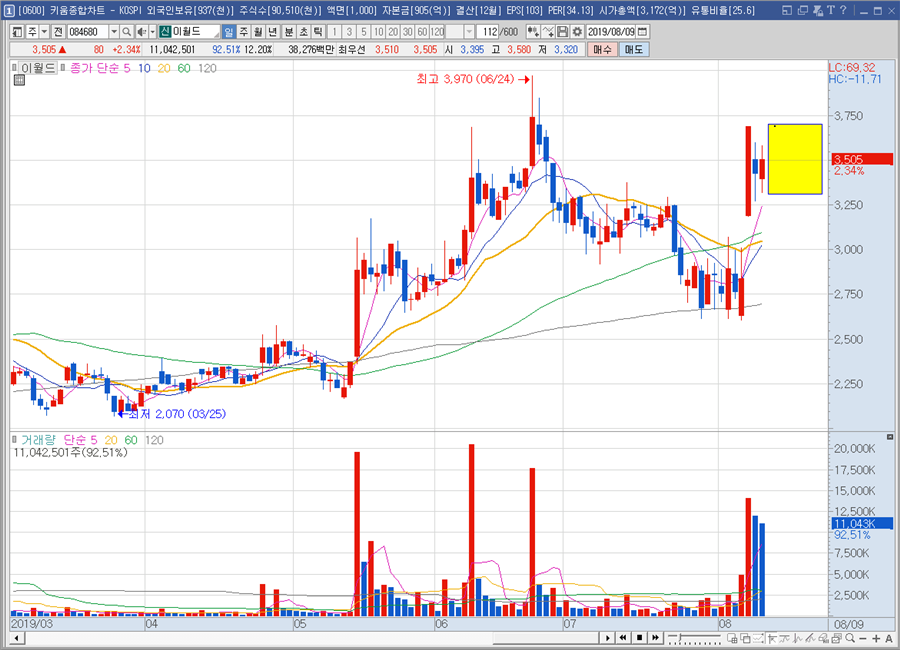
Task: Choose the 10 interval button
Action: 378,32
